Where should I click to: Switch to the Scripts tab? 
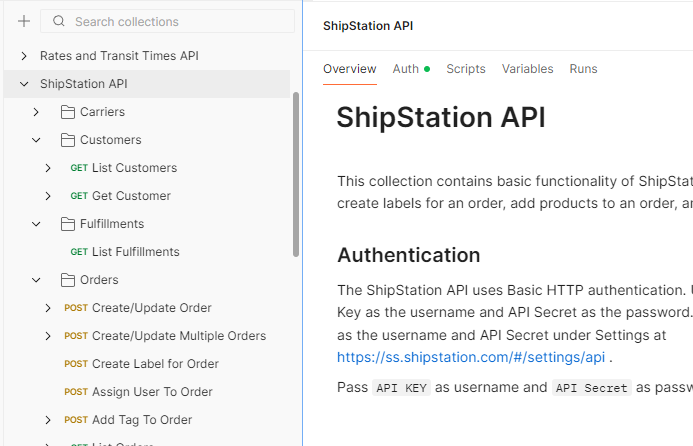[x=466, y=69]
